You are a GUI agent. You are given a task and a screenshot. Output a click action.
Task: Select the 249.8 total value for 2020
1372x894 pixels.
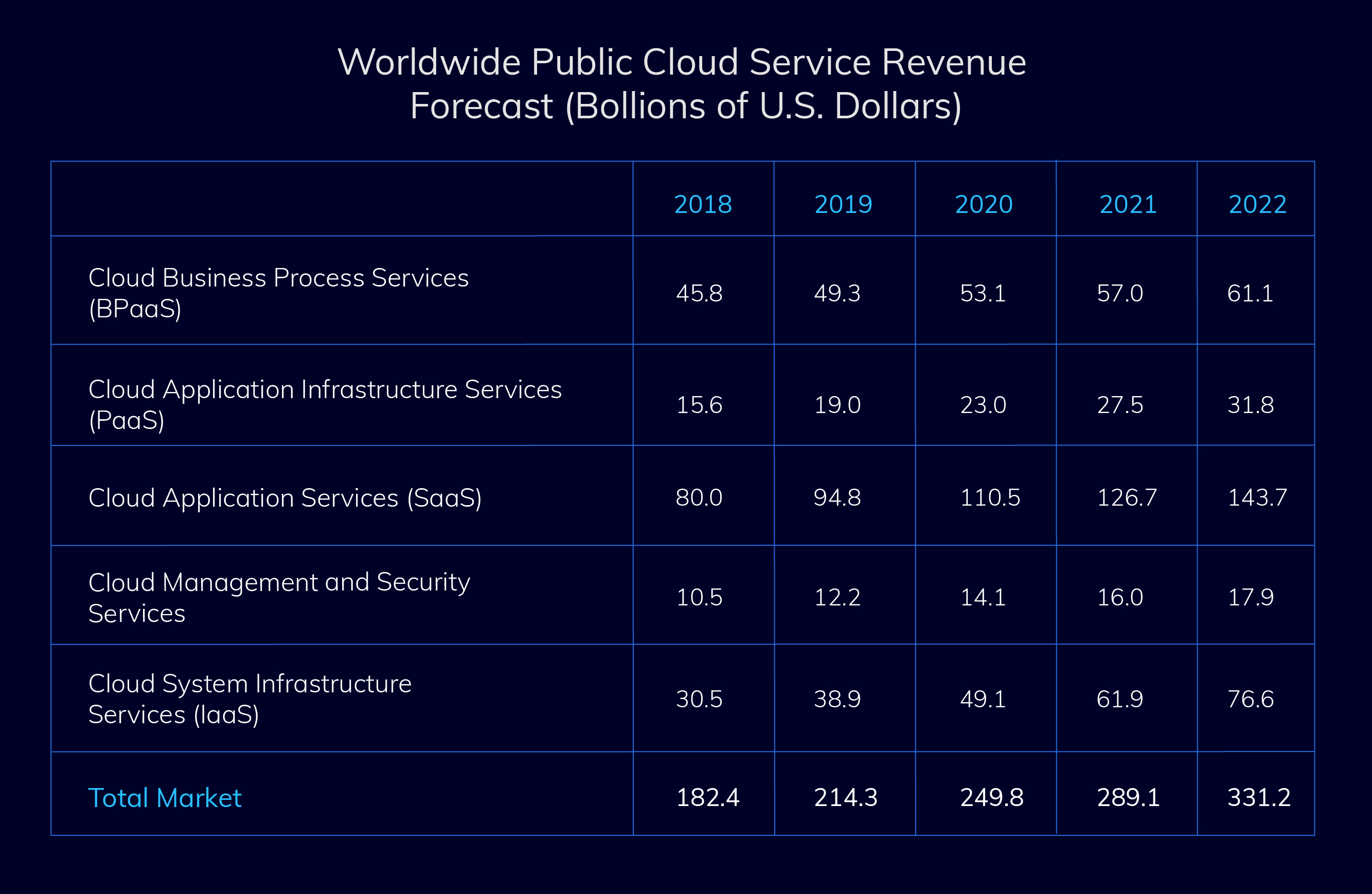991,797
